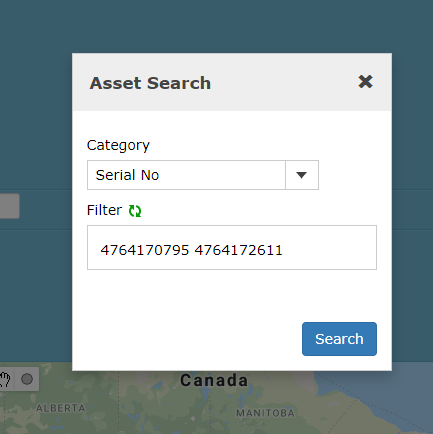Click inside the Filter text box
Image resolution: width=433 pixels, height=434 pixels.
(232, 247)
